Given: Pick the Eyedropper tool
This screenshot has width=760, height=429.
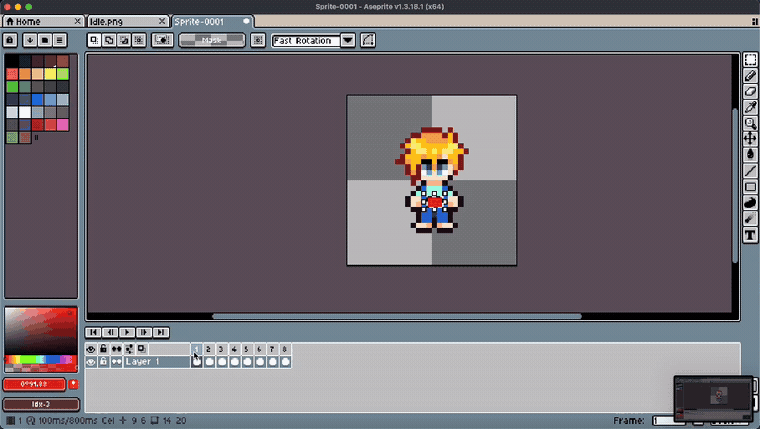Looking at the screenshot, I should tap(750, 108).
